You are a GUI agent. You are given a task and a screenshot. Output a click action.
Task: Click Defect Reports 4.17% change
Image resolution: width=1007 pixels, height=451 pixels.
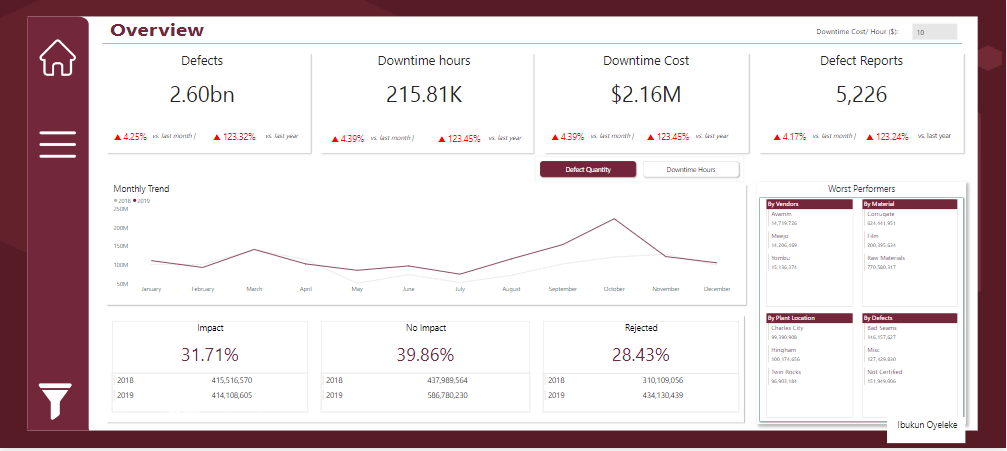tap(790, 136)
